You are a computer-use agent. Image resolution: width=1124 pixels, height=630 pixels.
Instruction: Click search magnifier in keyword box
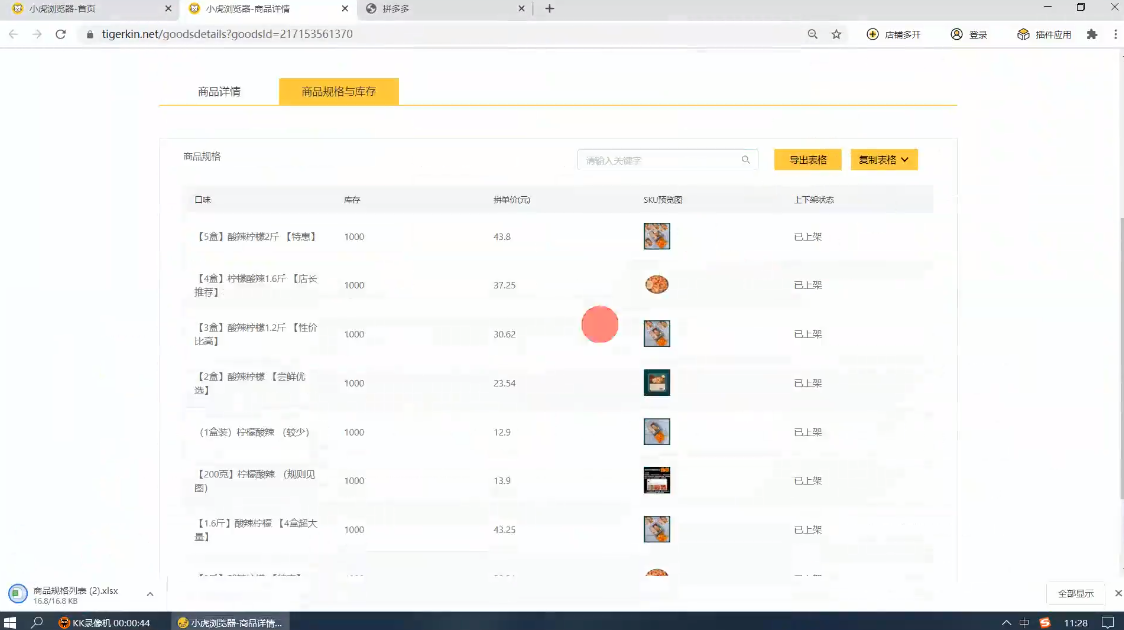coord(746,160)
